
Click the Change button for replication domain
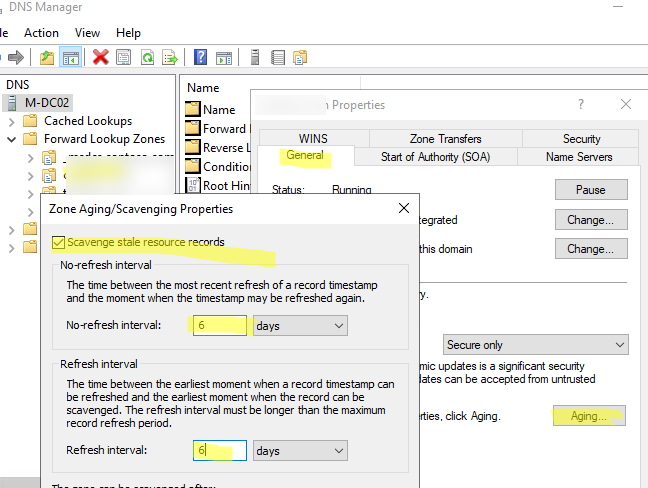coord(591,249)
